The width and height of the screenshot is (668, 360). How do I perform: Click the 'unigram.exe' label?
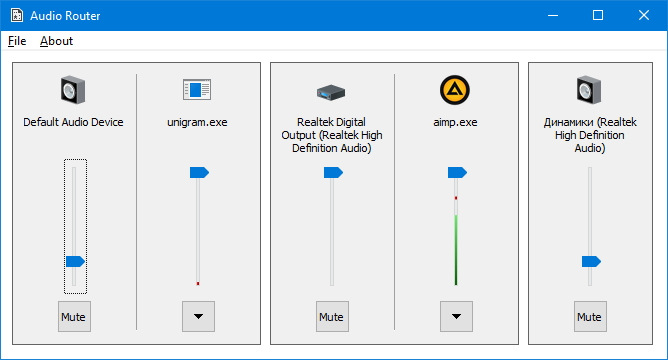(x=197, y=122)
